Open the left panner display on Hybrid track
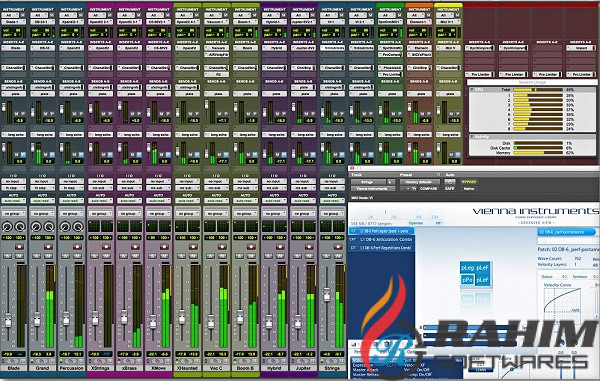This screenshot has width=600, height=381. 268,226
